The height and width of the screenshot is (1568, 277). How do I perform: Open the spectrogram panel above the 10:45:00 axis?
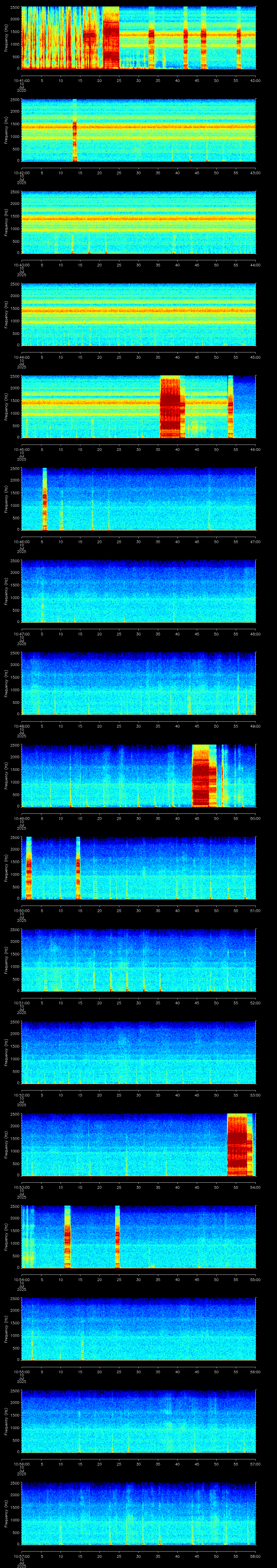coord(138,407)
